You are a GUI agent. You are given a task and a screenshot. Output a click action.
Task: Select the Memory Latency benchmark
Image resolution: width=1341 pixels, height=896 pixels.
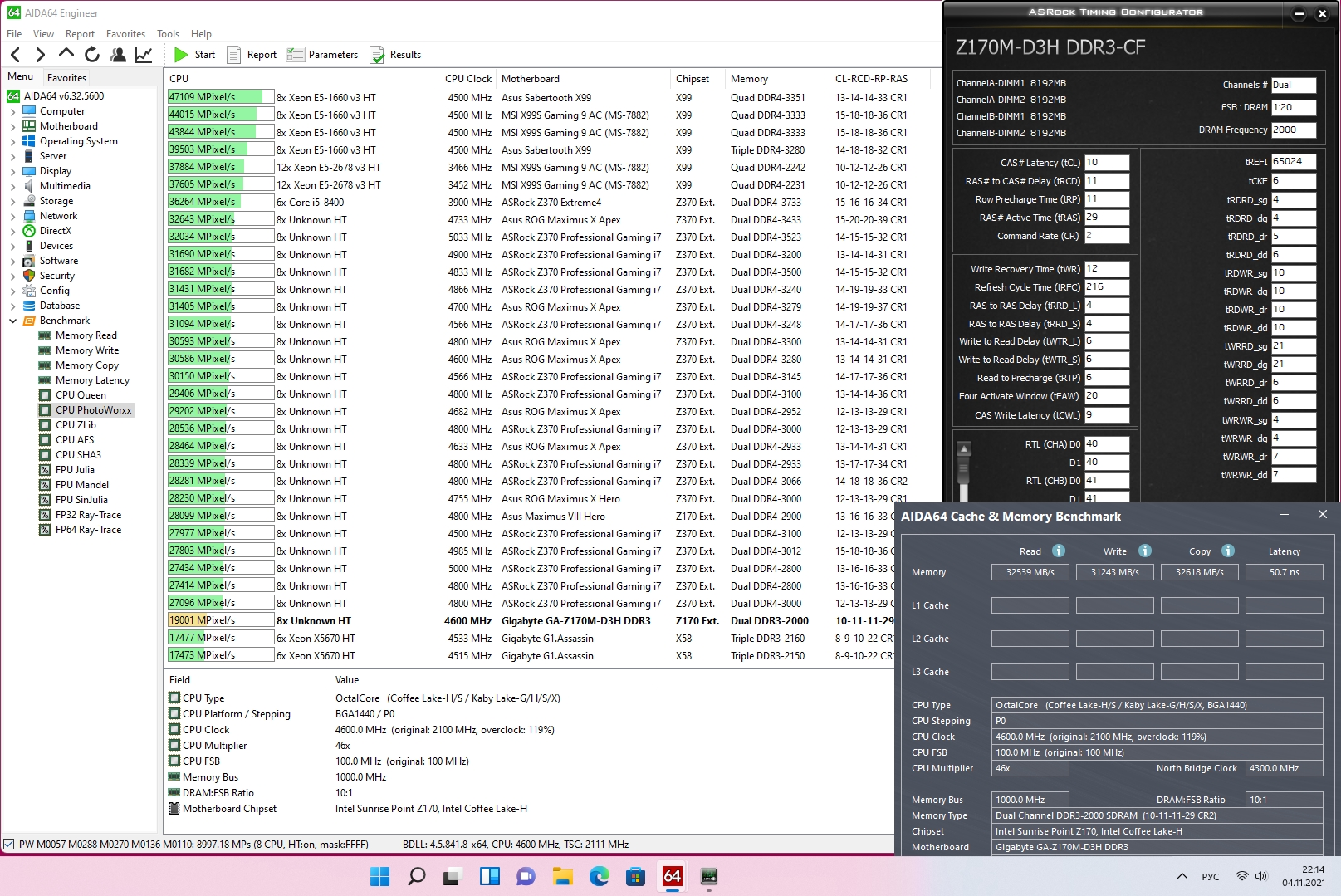pyautogui.click(x=92, y=380)
